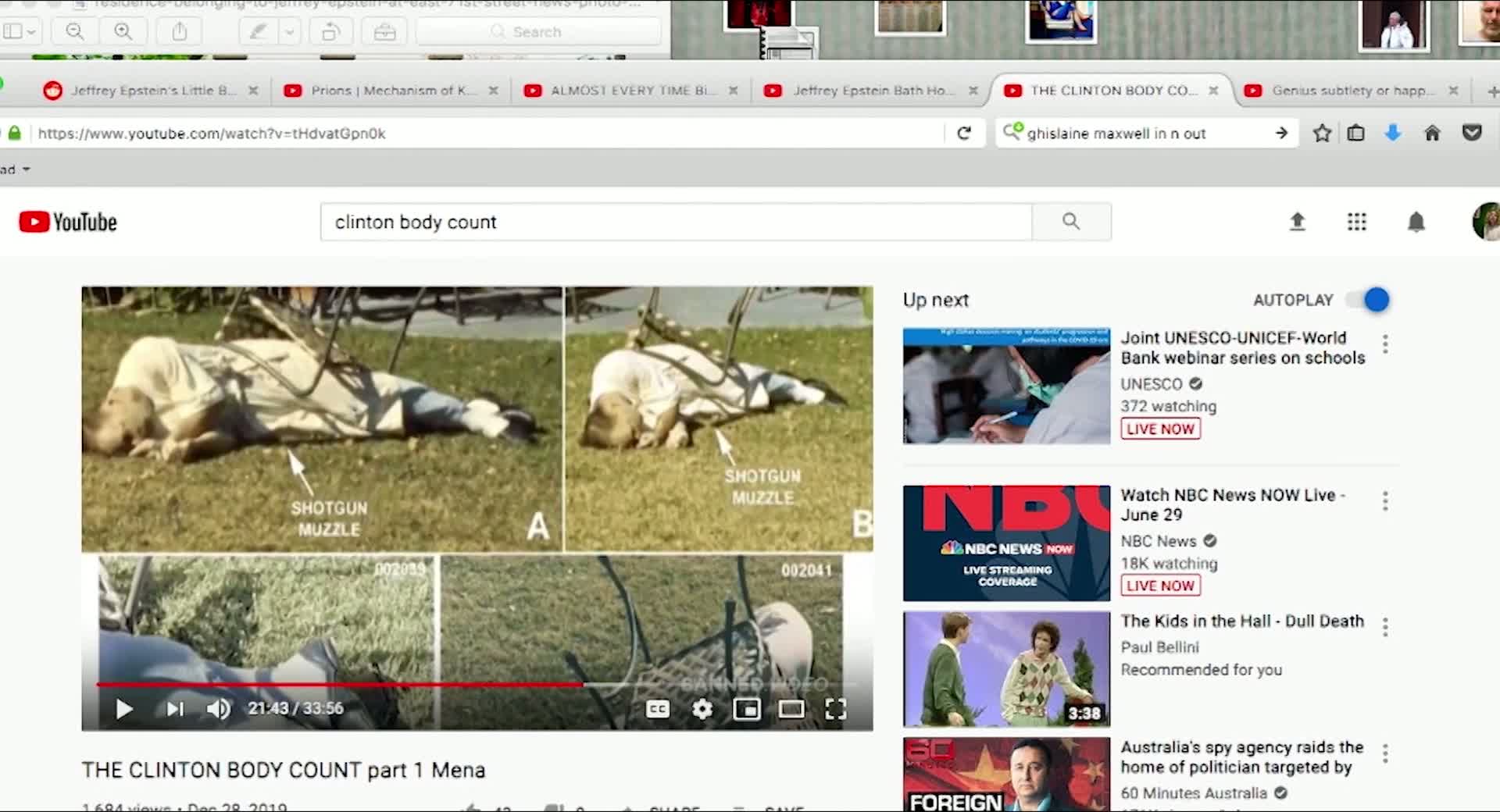This screenshot has height=812, width=1500.
Task: Bookmark page with the star icon
Action: 1322,134
